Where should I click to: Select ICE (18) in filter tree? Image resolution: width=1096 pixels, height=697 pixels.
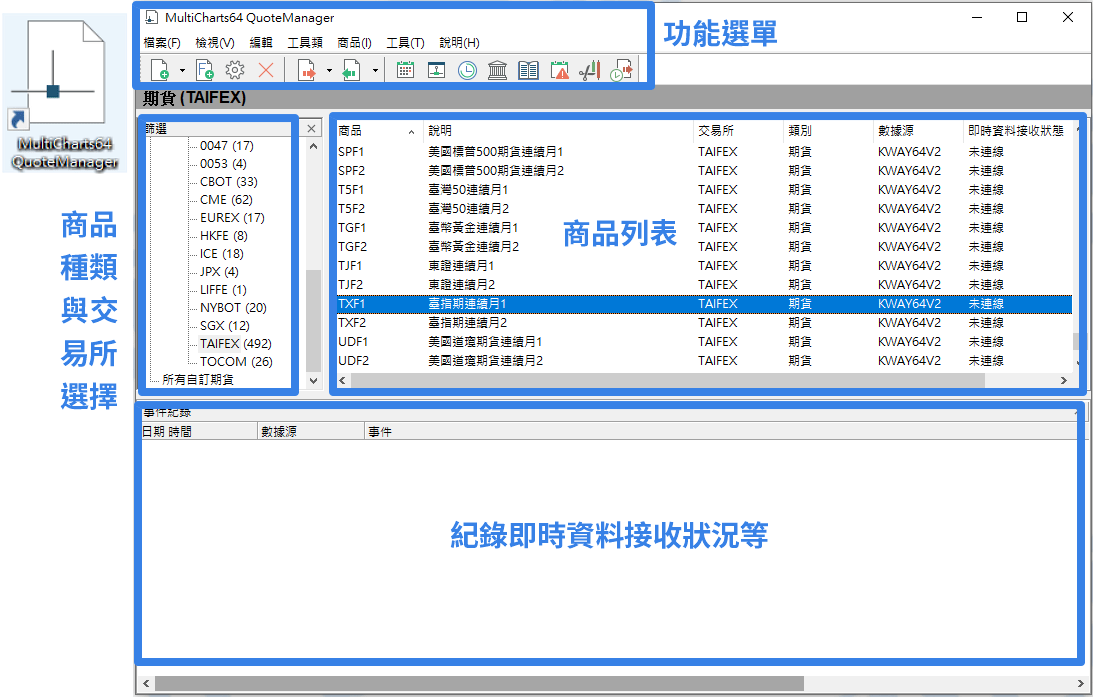tap(222, 254)
